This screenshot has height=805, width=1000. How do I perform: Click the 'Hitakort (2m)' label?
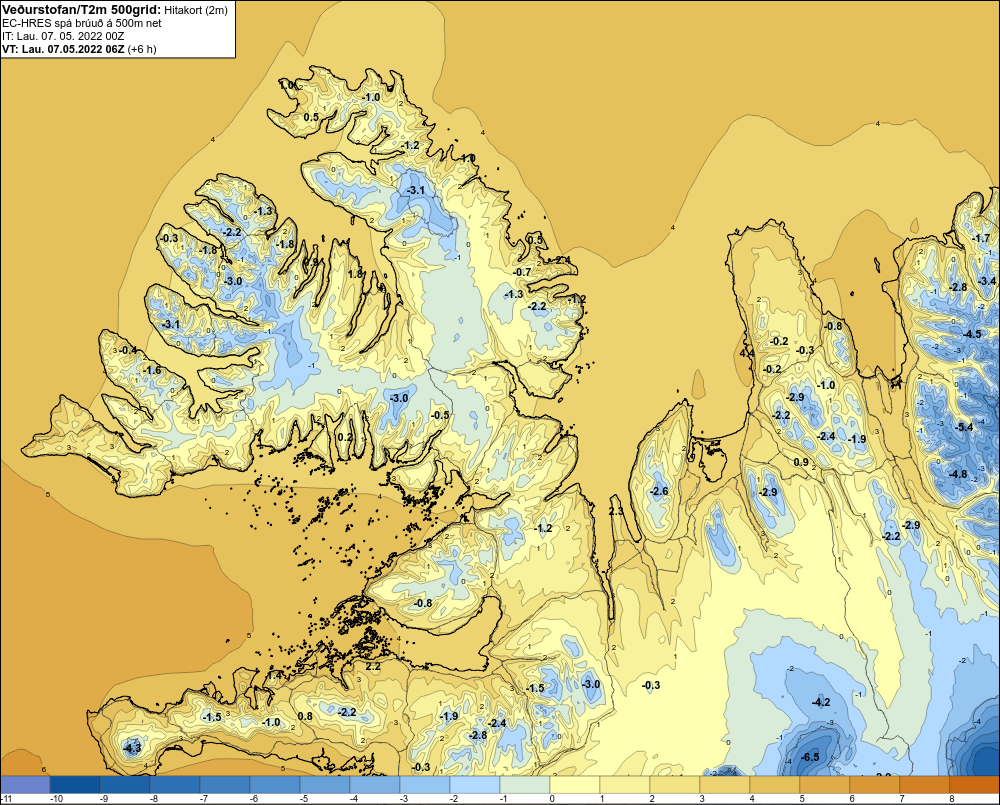[x=196, y=10]
